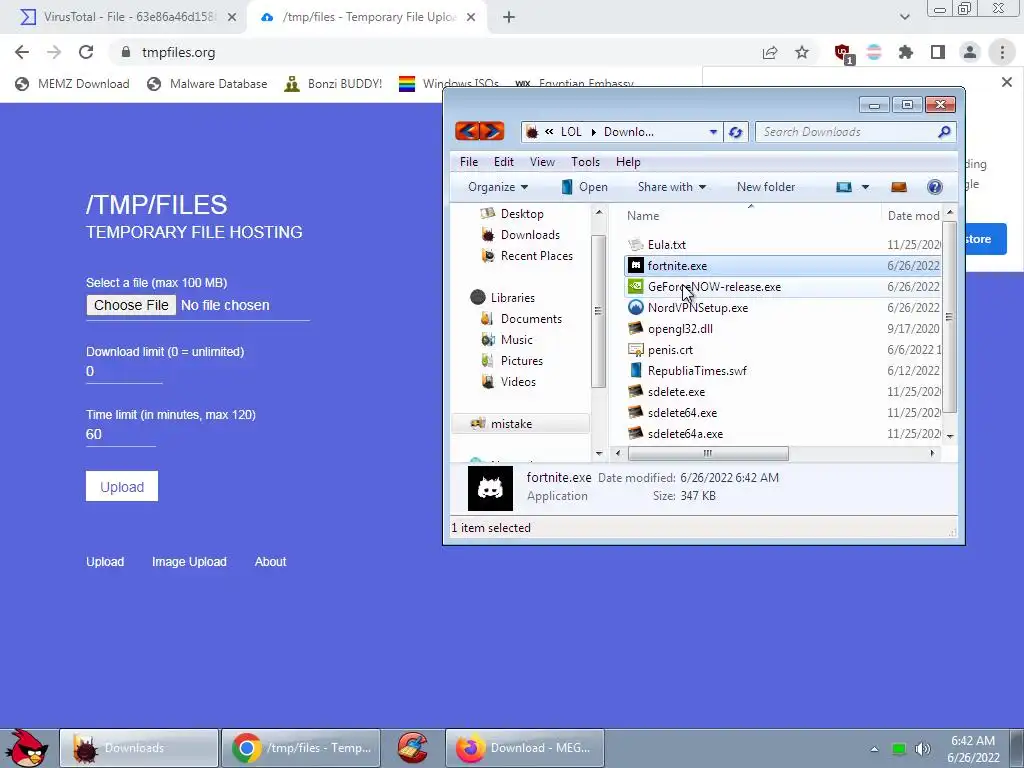Viewport: 1024px width, 768px height.
Task: Open the Explorer File menu
Action: (469, 162)
